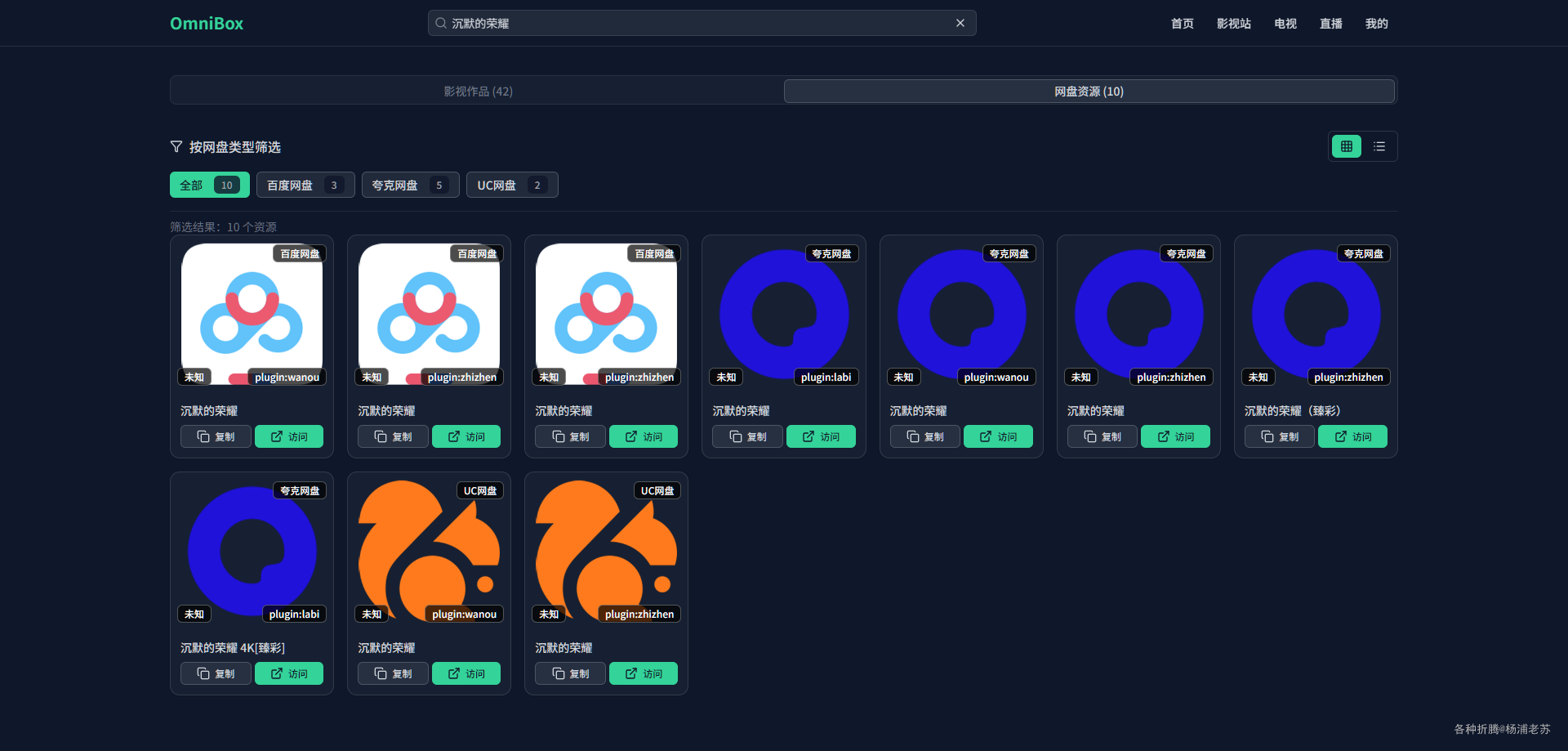Open the 我的 navigation item
1568x751 pixels.
[x=1377, y=24]
